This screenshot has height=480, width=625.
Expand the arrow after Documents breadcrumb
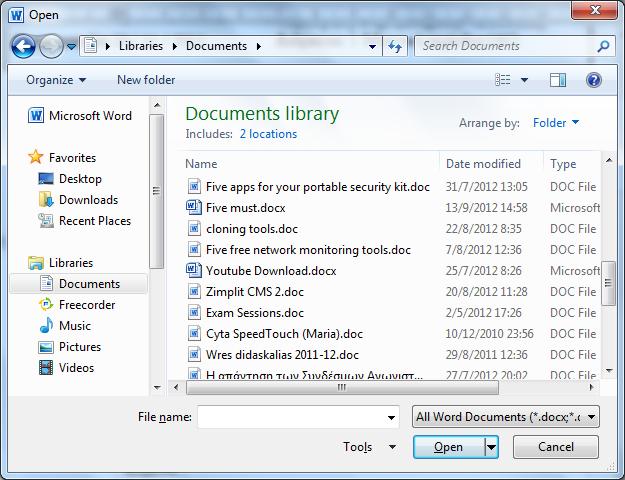tap(259, 46)
